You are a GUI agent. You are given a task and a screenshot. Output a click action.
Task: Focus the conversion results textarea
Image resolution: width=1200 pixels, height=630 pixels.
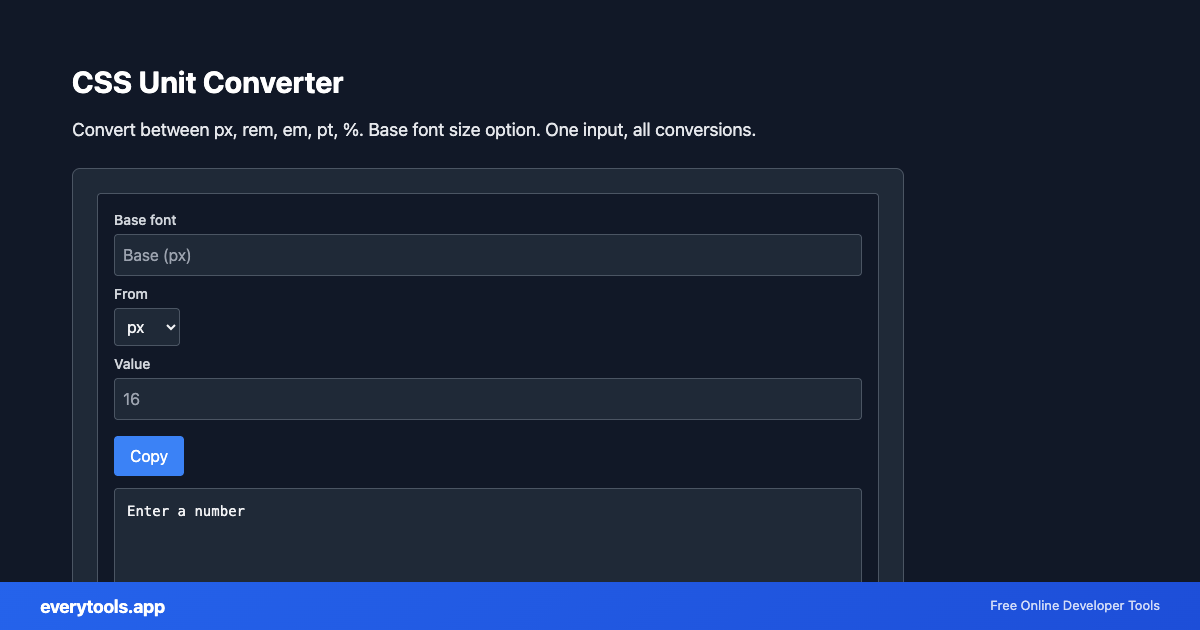point(488,530)
